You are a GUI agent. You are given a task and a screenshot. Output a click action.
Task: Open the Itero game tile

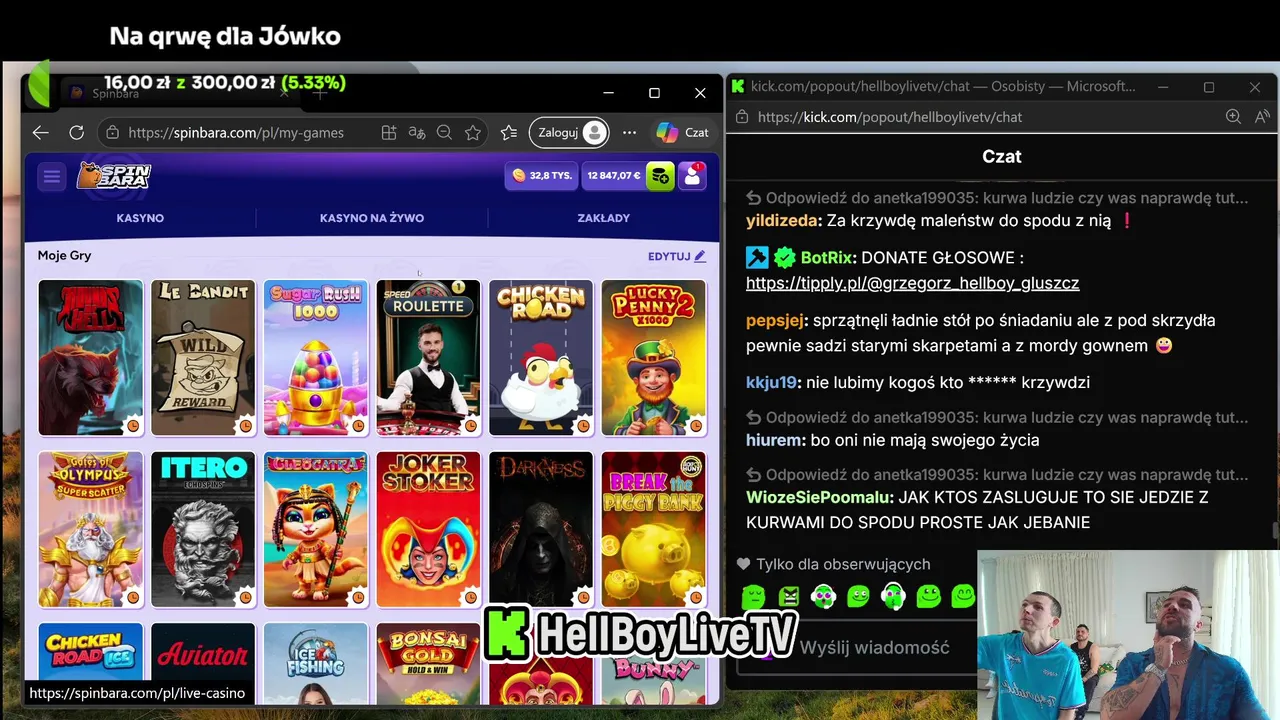[x=203, y=530]
